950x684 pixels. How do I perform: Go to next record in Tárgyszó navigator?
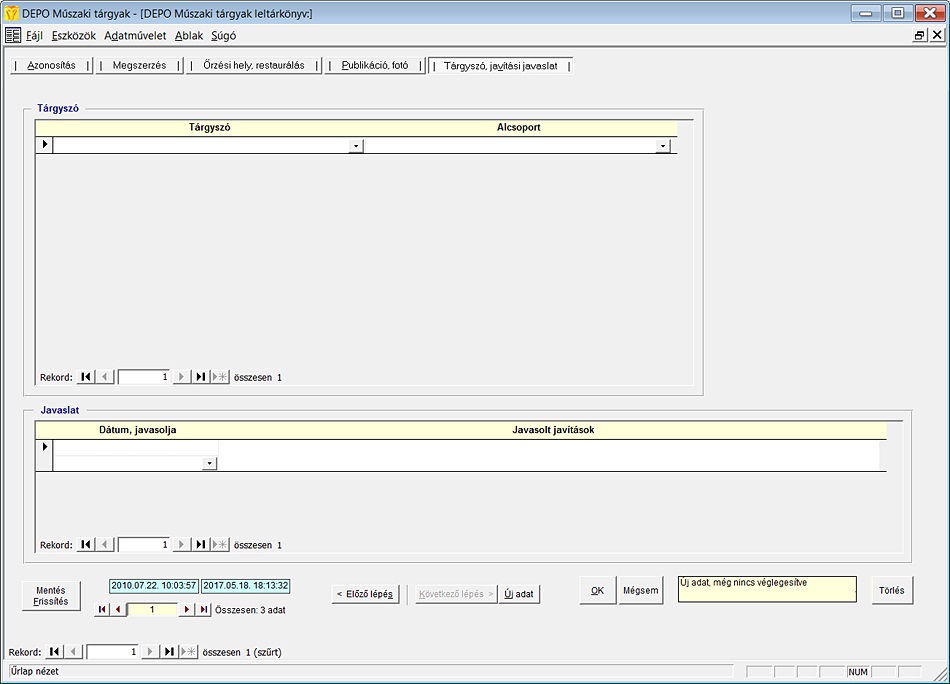point(181,377)
